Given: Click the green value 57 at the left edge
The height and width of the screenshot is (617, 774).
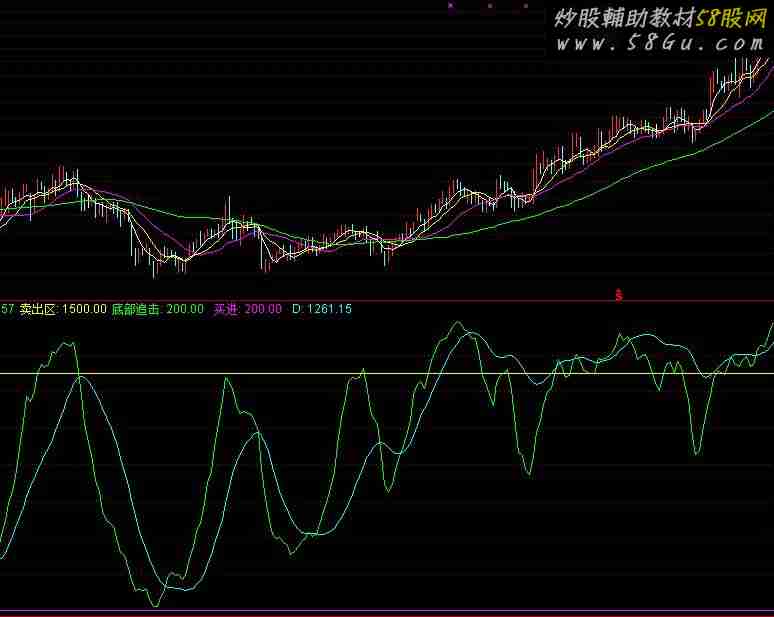Looking at the screenshot, I should (7, 310).
